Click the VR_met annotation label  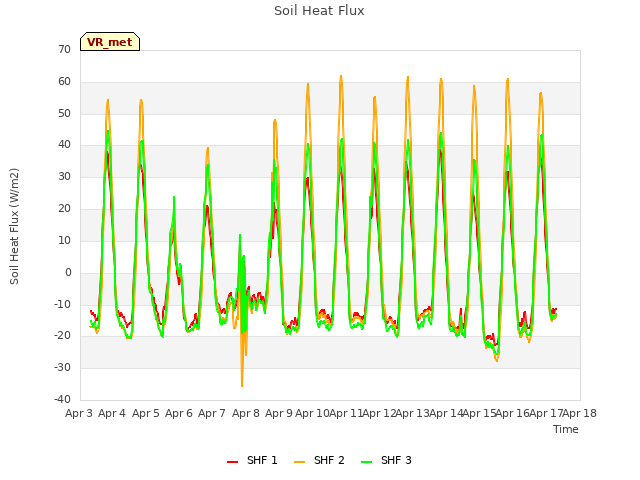[110, 42]
